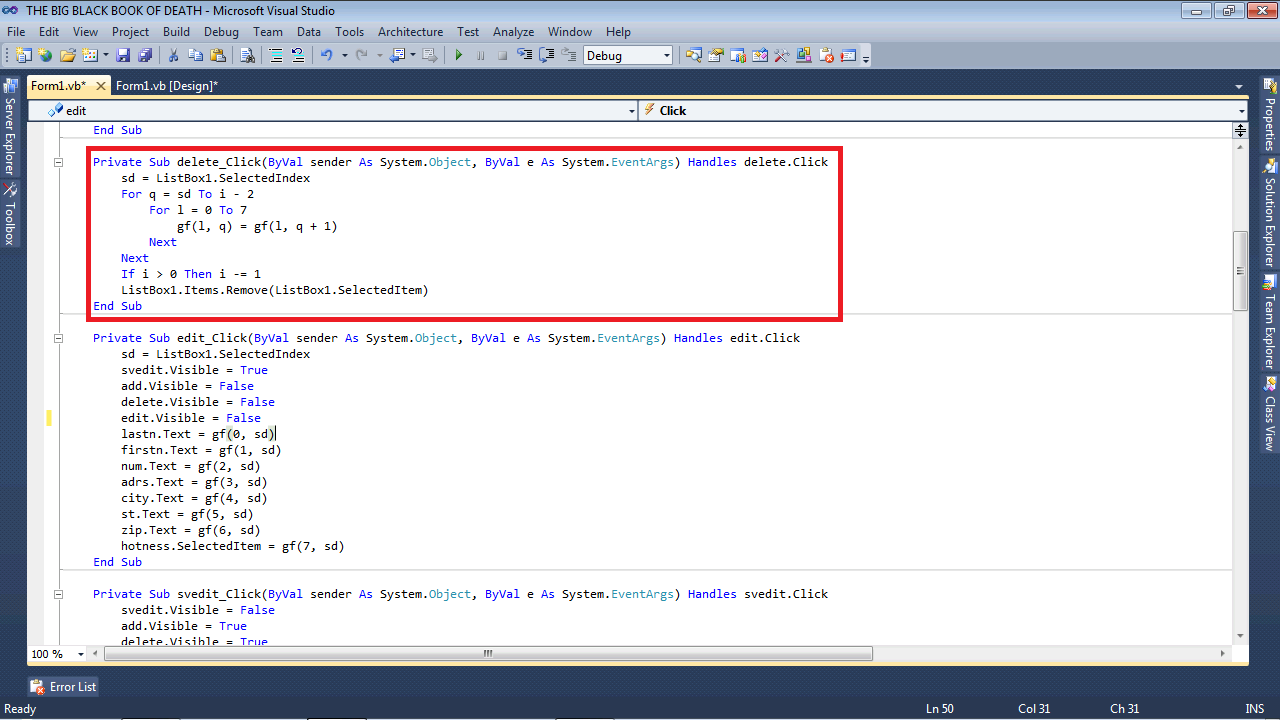The width and height of the screenshot is (1280, 720).
Task: Click the Save All icon
Action: [145, 55]
